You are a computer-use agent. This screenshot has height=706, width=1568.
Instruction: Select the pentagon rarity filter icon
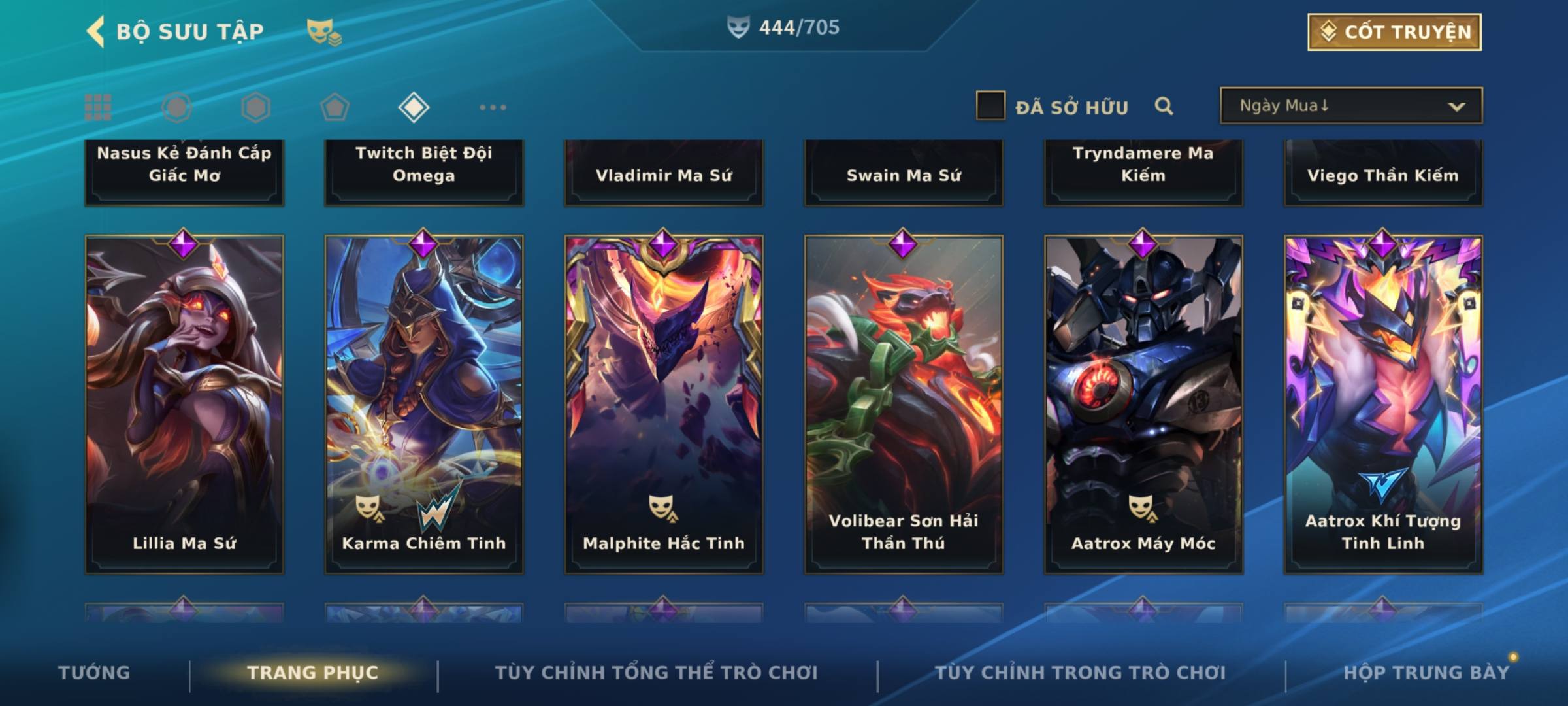point(335,107)
